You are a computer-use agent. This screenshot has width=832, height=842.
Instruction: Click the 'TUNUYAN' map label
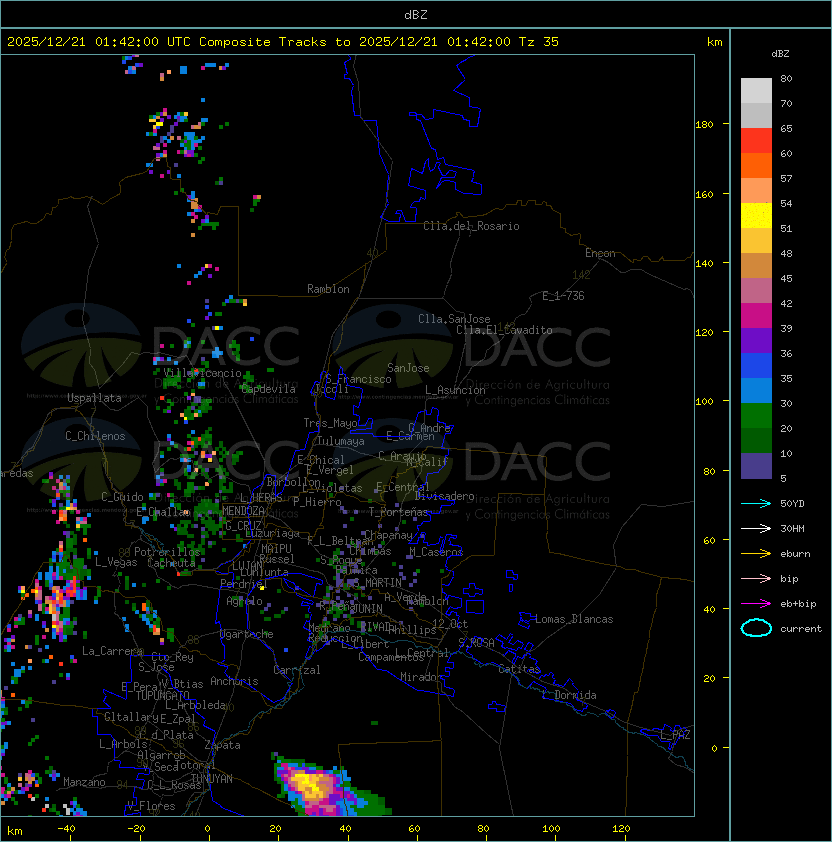click(x=212, y=779)
